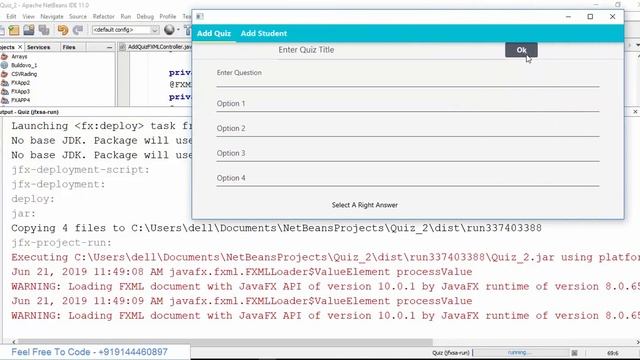Viewport: 640px width, 360px height.
Task: Open the Debug menu
Action: [145, 16]
